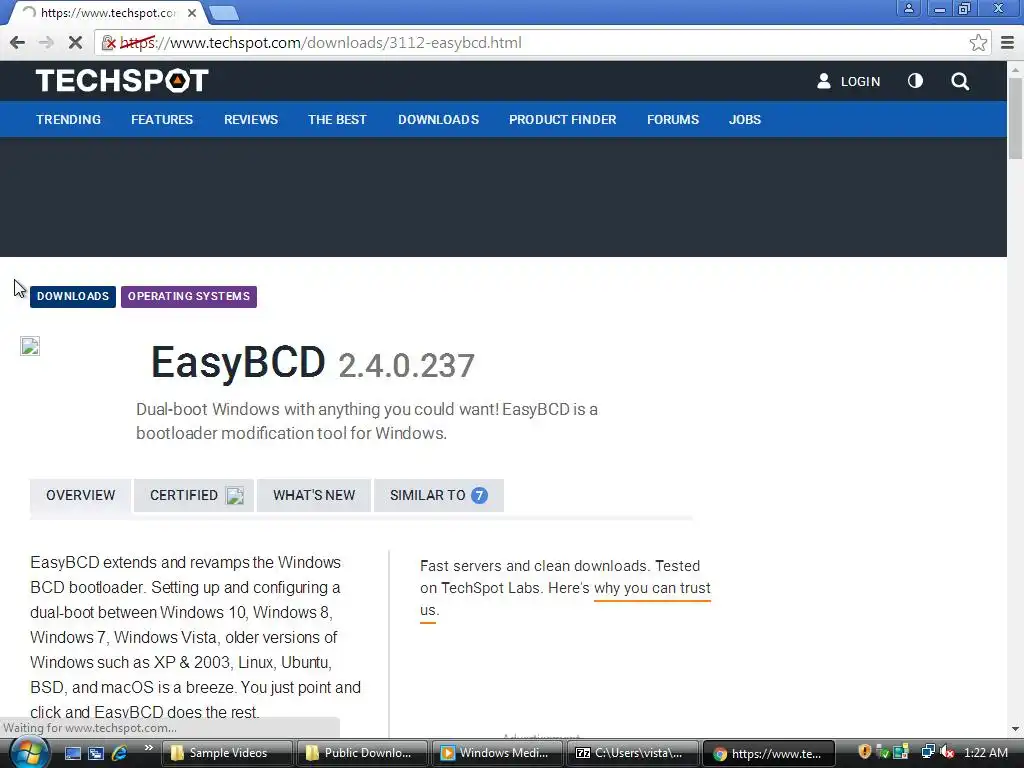Open FORUMS nav item
The image size is (1024, 768).
click(673, 120)
